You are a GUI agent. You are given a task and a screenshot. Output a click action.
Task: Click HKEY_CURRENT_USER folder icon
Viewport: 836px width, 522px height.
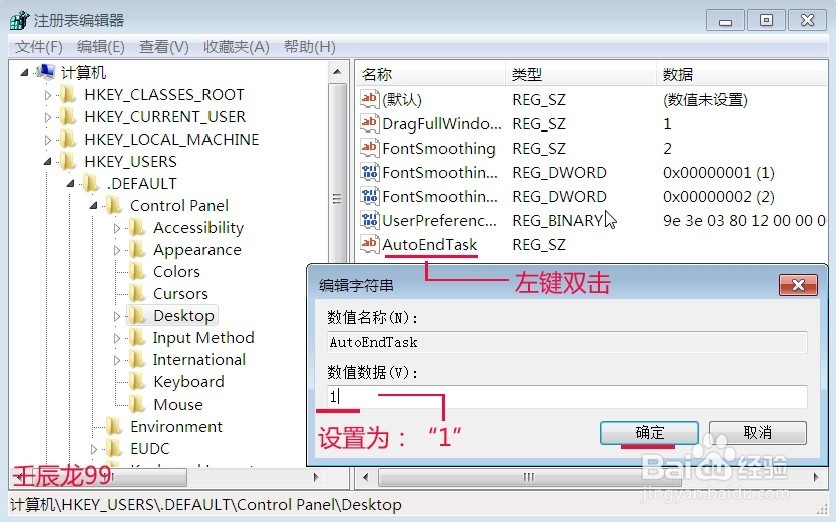click(68, 117)
